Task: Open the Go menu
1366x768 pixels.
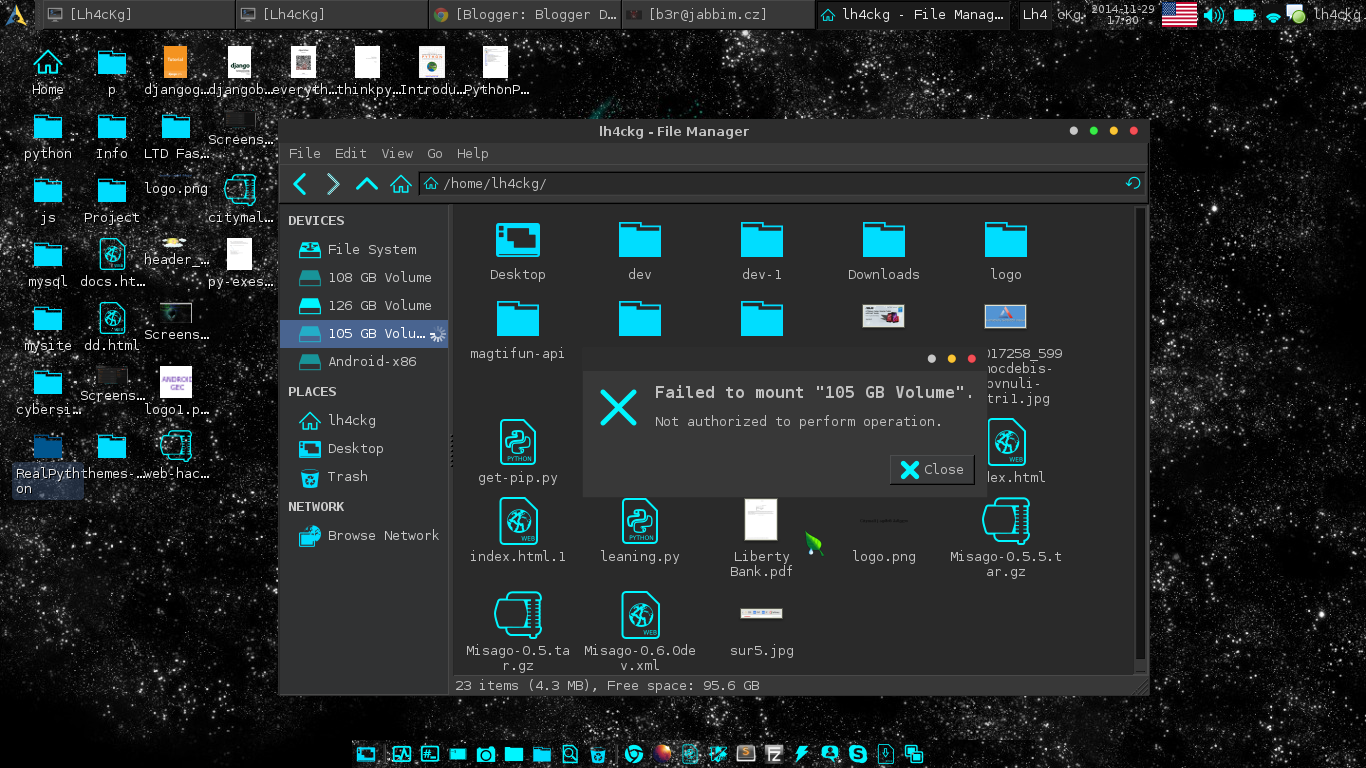Action: click(435, 153)
